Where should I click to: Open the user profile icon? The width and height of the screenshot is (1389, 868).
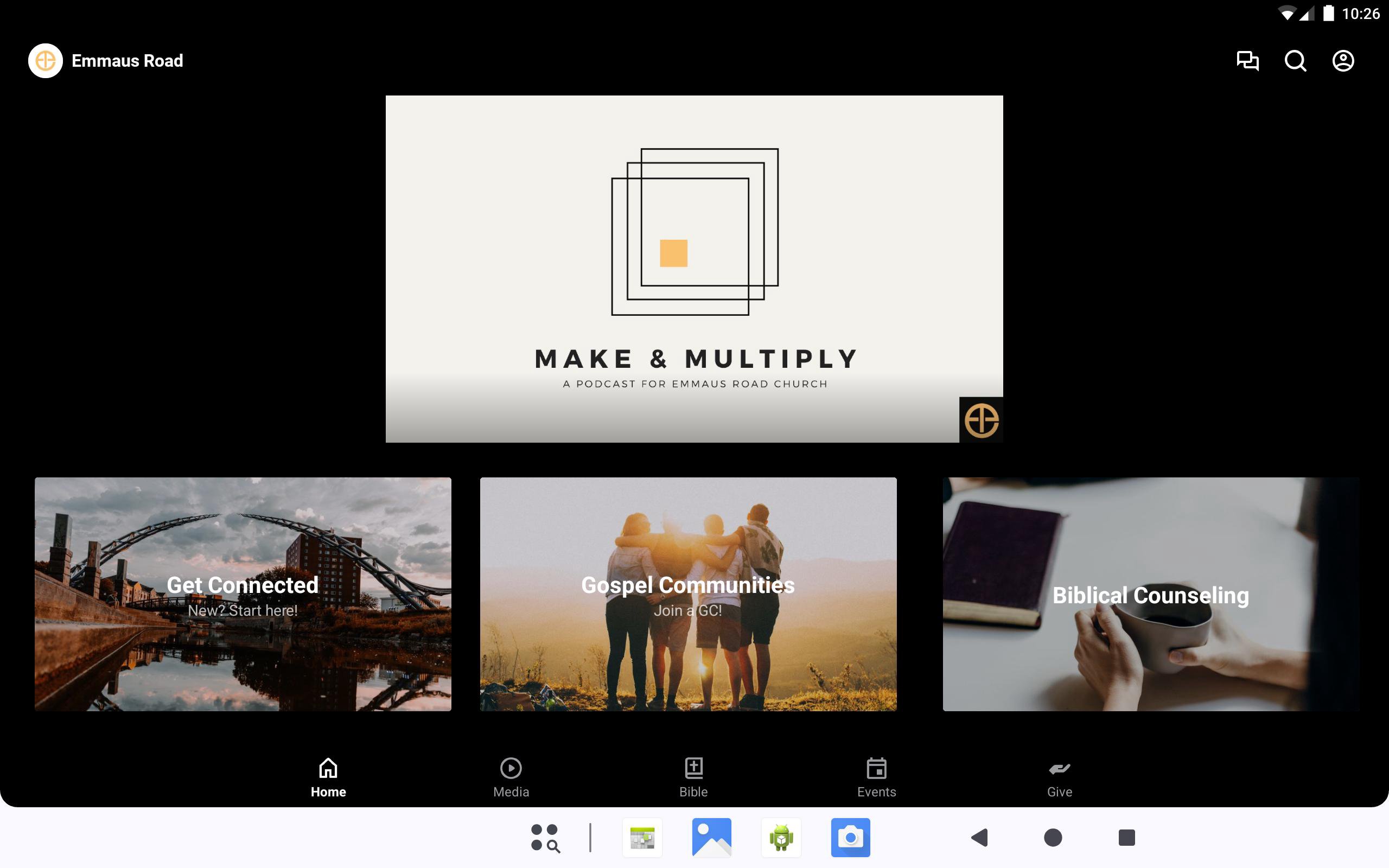click(1342, 61)
